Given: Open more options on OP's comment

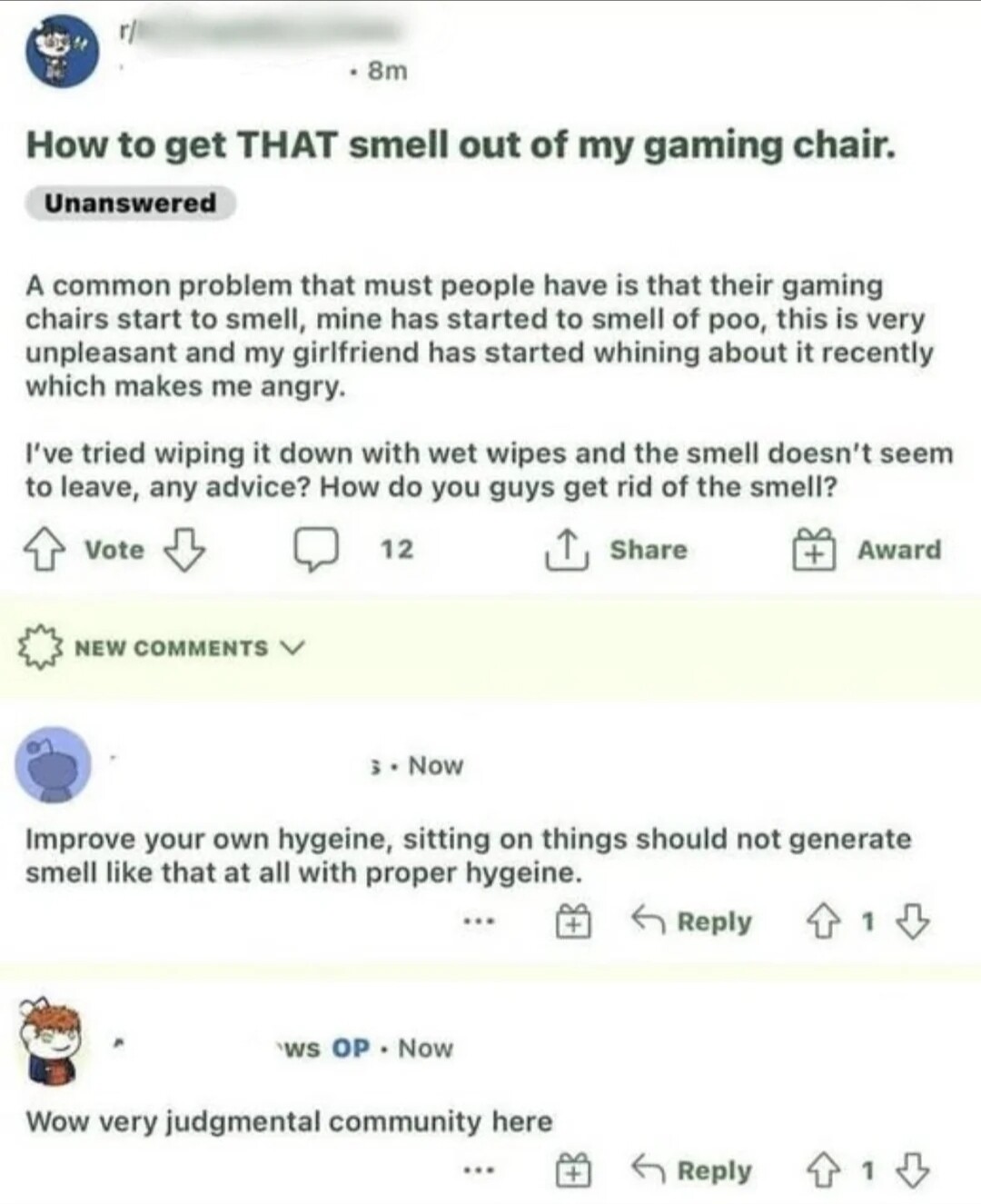Looking at the screenshot, I should 478,1171.
